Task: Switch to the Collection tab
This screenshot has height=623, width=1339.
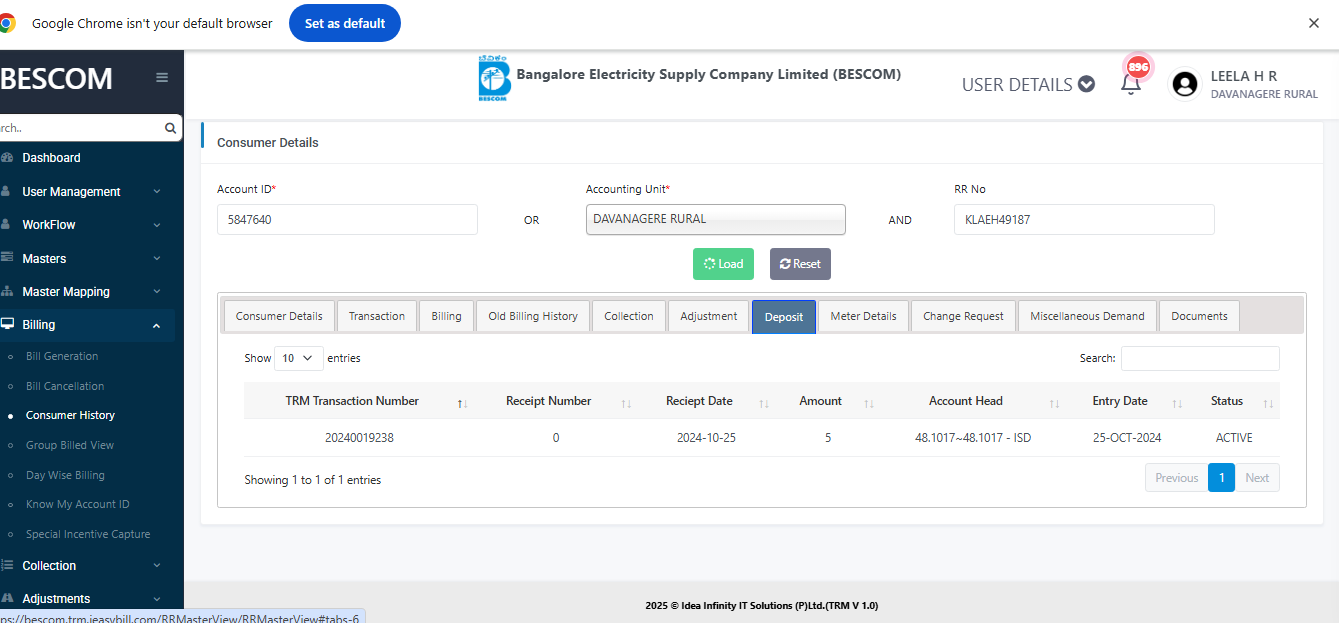Action: tap(629, 316)
